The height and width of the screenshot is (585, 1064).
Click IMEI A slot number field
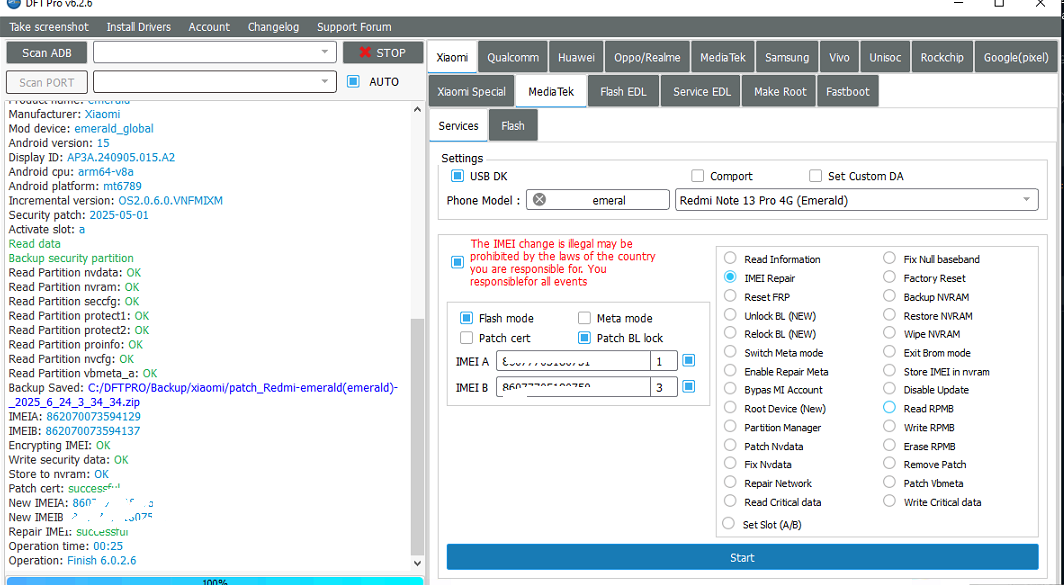pyautogui.click(x=664, y=361)
